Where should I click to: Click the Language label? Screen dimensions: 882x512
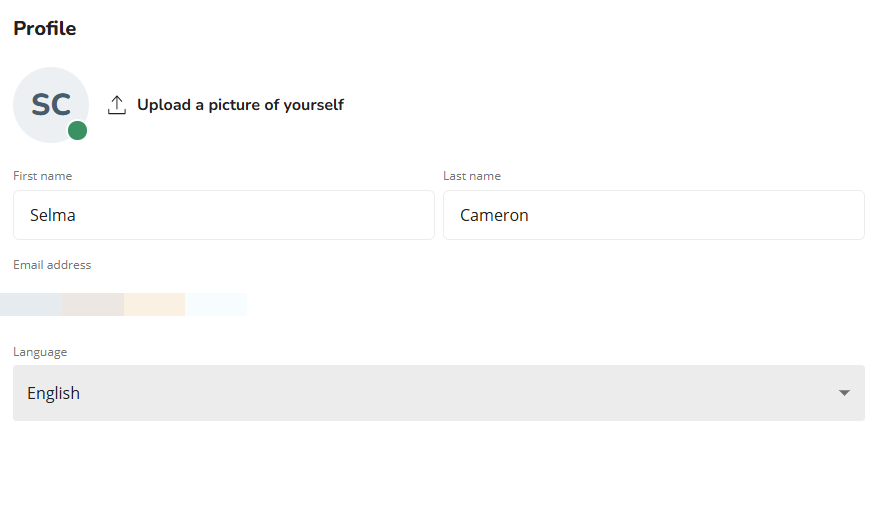point(40,352)
